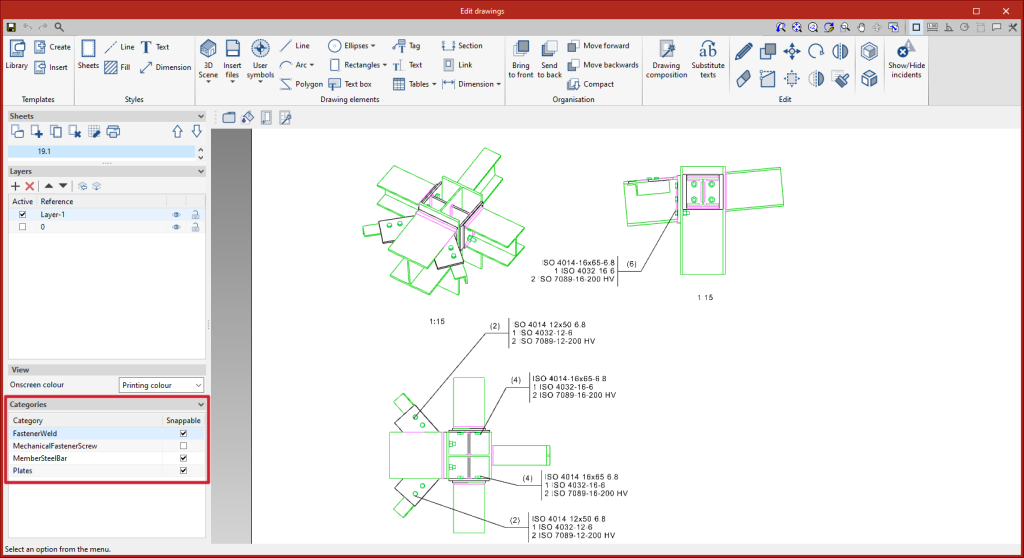The height and width of the screenshot is (558, 1024).
Task: Toggle Layer-1 lock icon
Action: click(x=195, y=214)
